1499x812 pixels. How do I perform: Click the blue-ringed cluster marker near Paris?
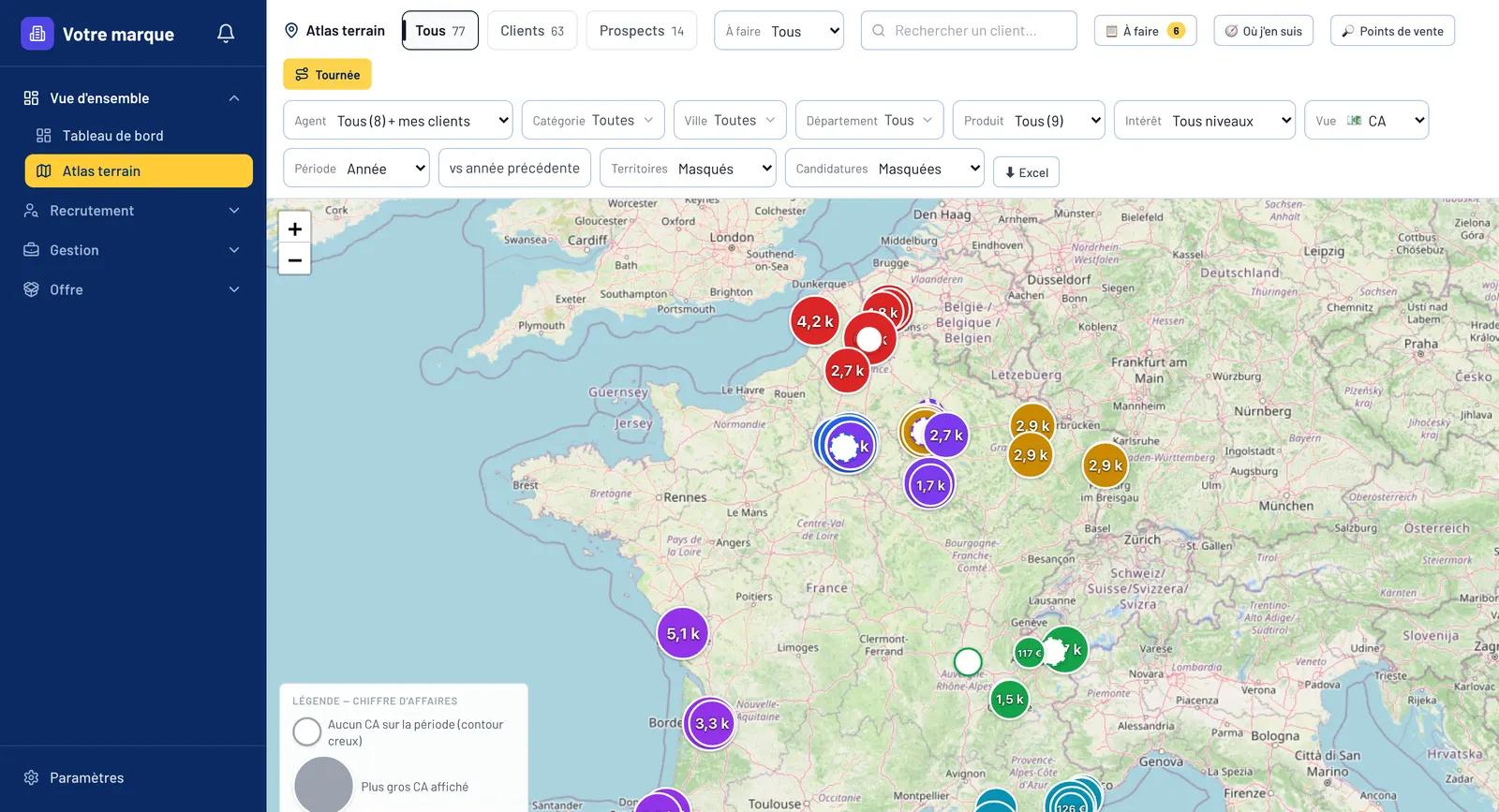(x=847, y=445)
